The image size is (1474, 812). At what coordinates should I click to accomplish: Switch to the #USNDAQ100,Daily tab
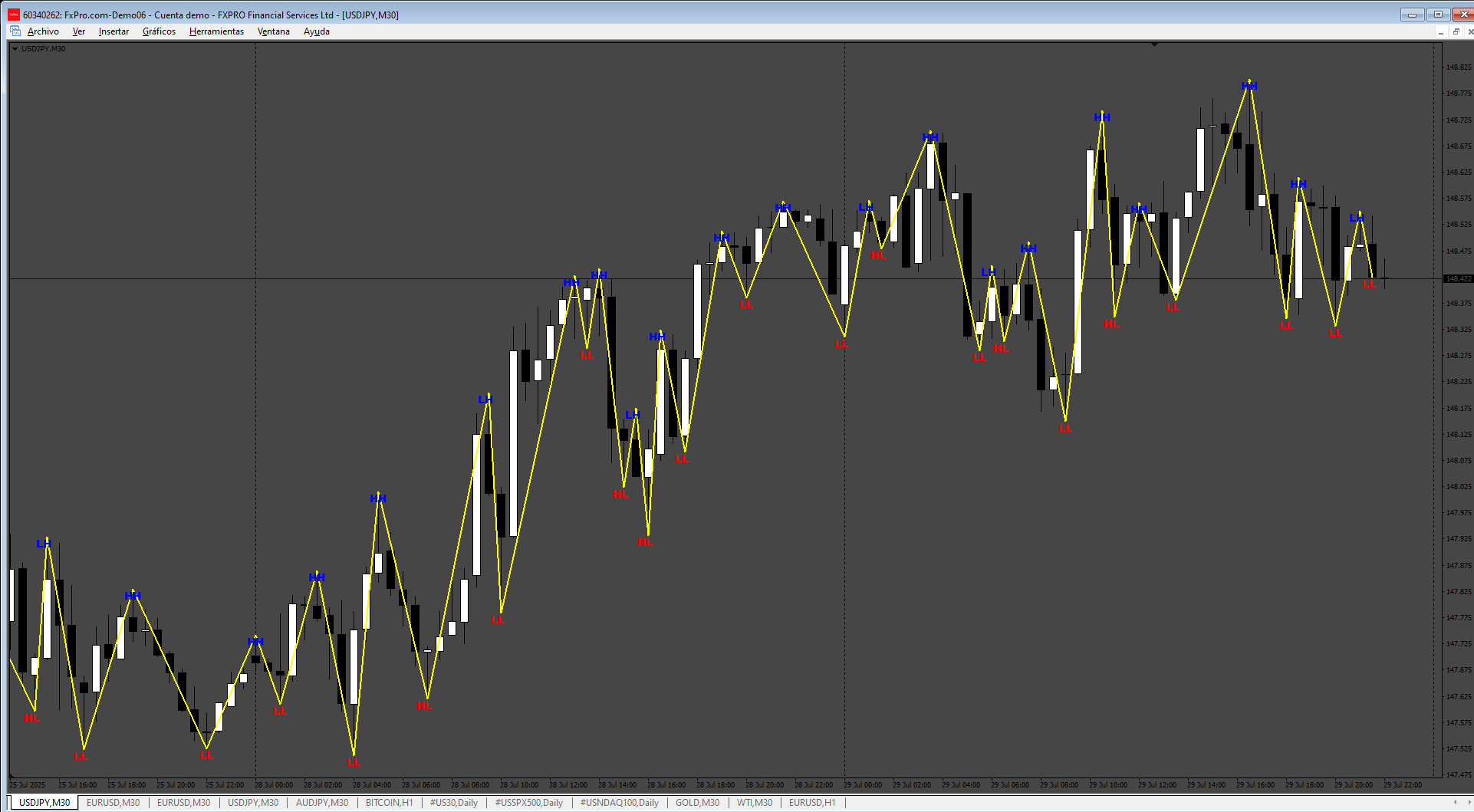point(620,803)
